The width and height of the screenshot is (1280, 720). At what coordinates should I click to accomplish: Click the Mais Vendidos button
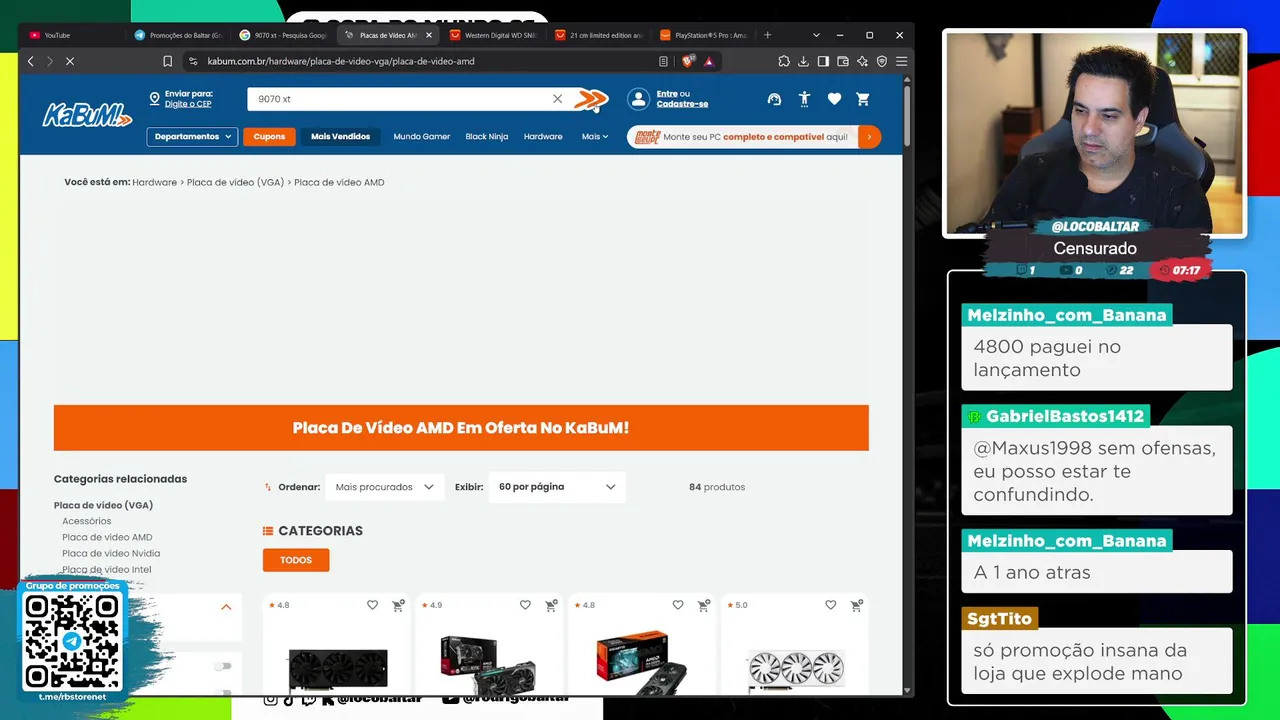pos(340,137)
